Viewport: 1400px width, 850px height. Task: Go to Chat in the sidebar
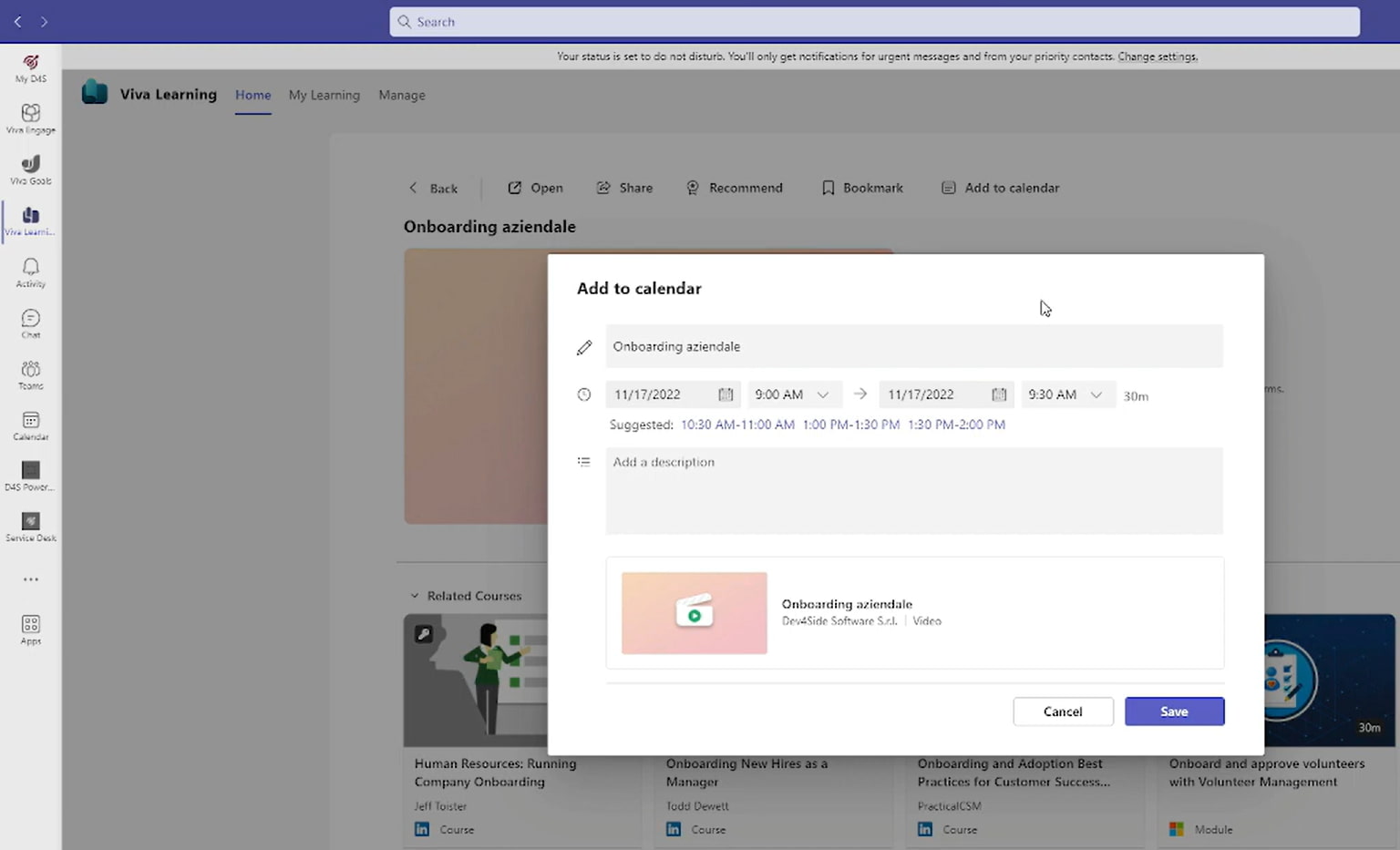[x=31, y=323]
